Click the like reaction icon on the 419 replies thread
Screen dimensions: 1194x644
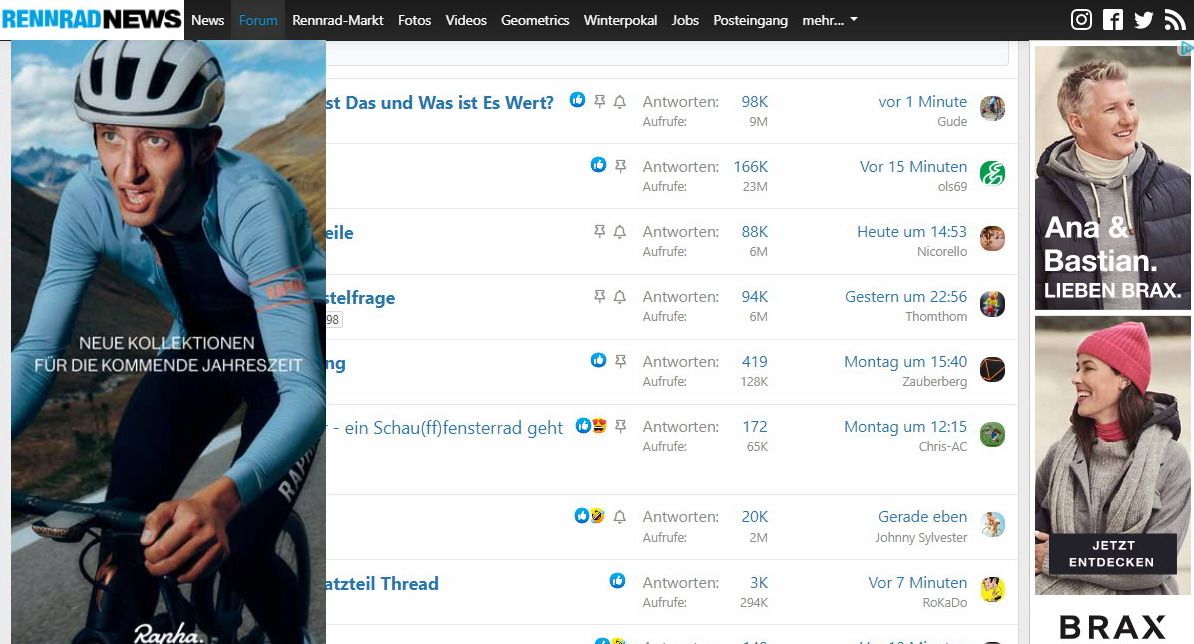click(598, 361)
